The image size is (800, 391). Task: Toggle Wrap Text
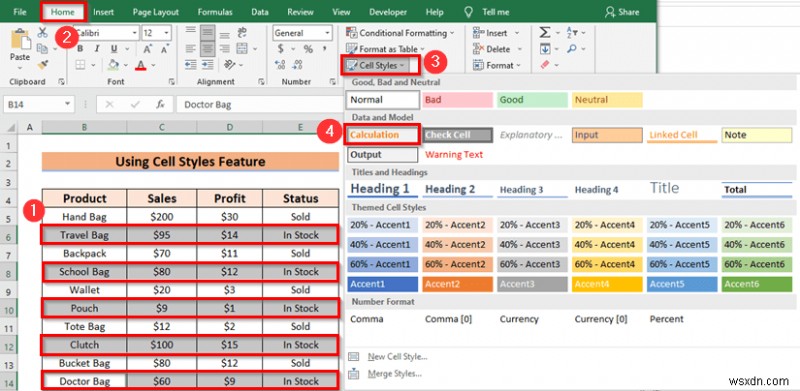[x=242, y=33]
